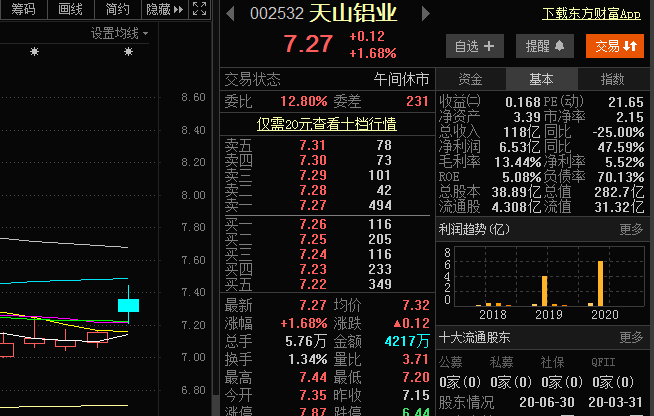Open the orange 交易 trade button

point(615,46)
